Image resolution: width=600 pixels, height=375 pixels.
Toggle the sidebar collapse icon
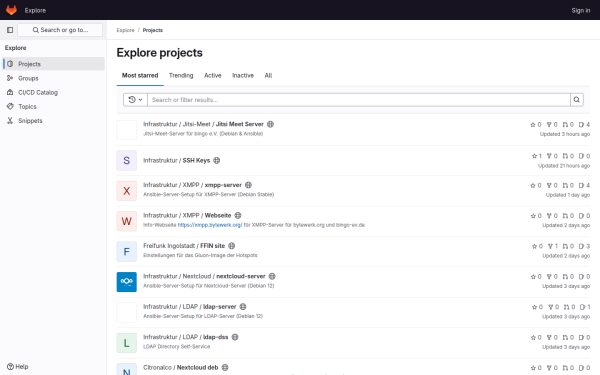10,30
